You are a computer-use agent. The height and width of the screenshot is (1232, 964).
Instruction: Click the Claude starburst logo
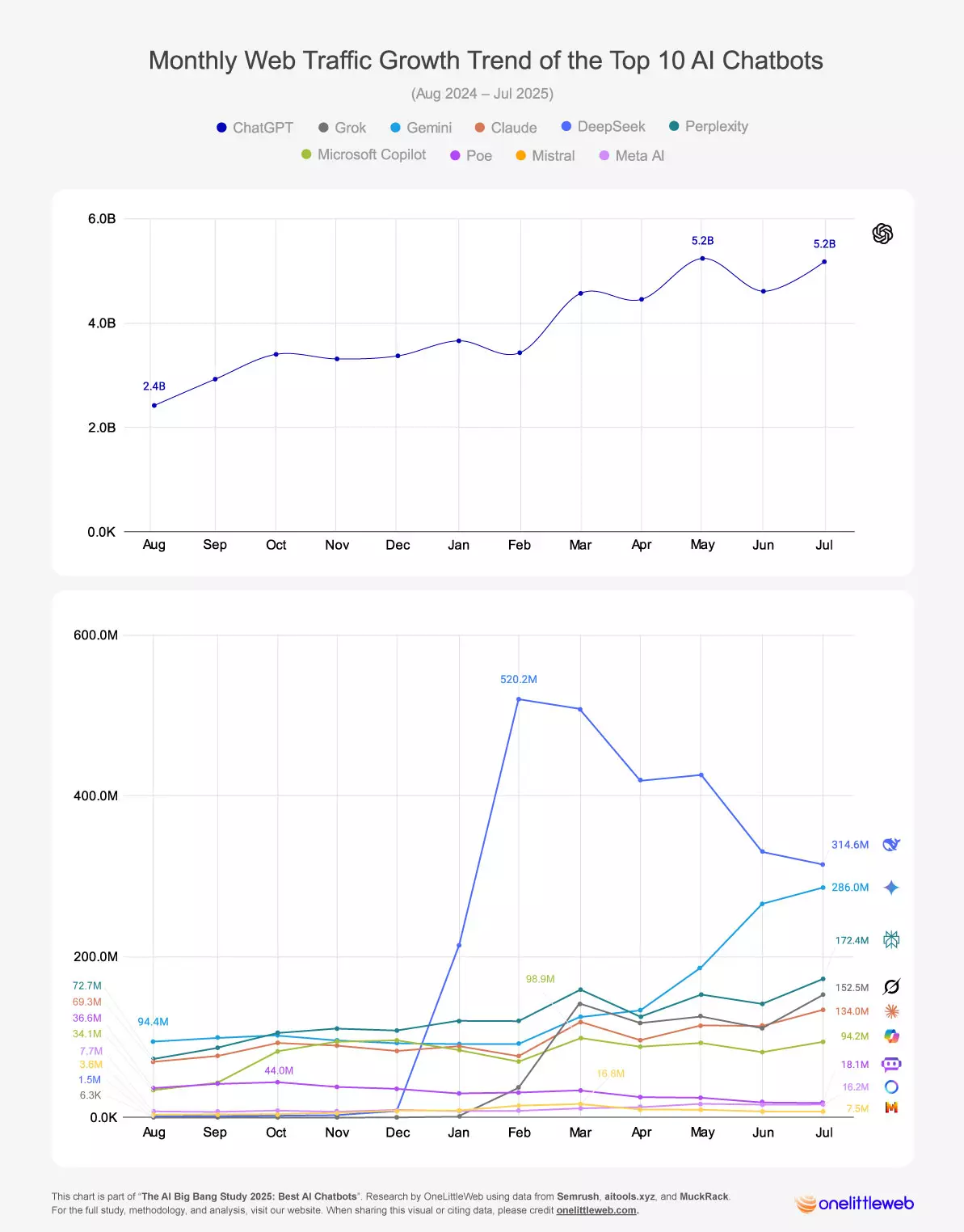(891, 1011)
